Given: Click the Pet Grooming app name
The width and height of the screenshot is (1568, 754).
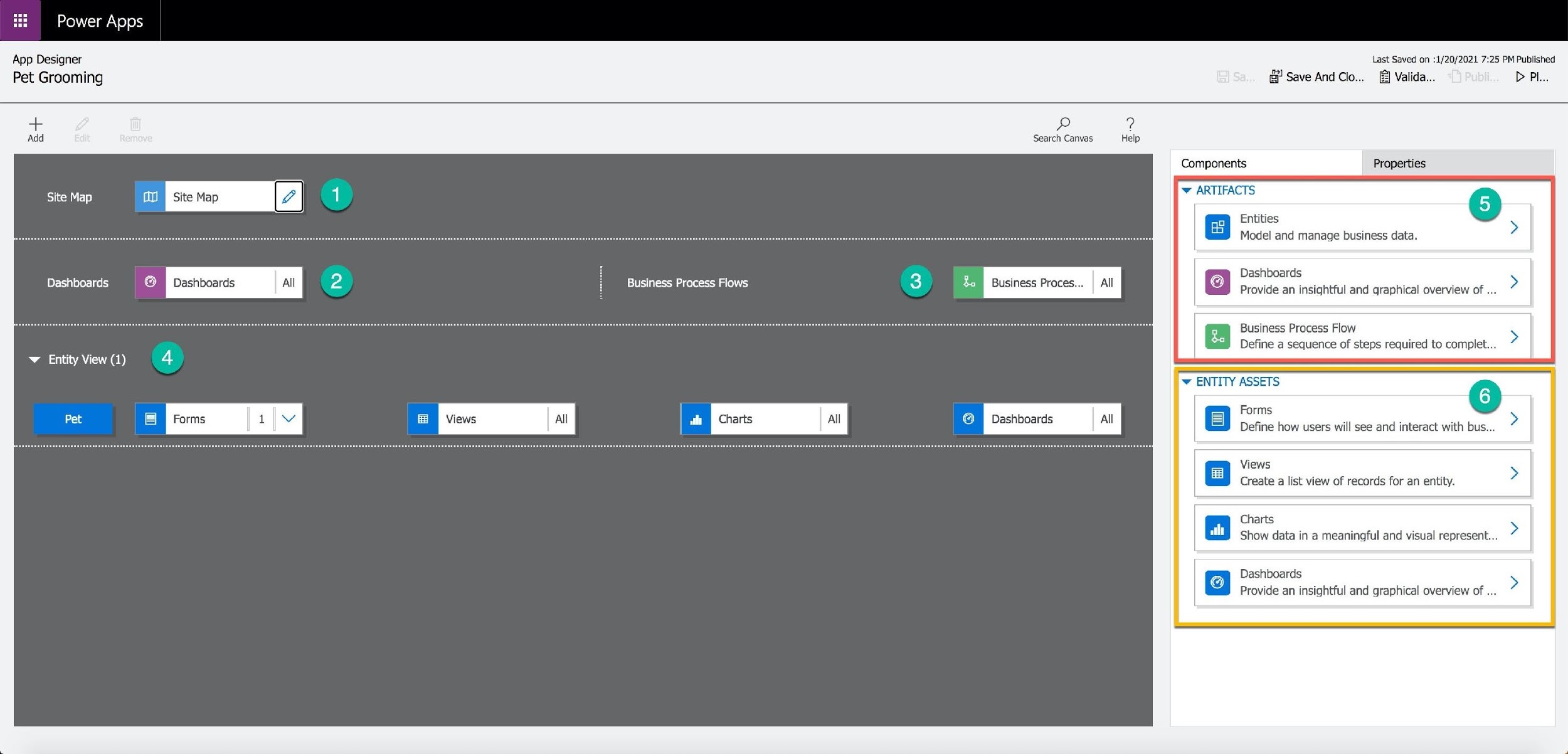Looking at the screenshot, I should tap(58, 77).
